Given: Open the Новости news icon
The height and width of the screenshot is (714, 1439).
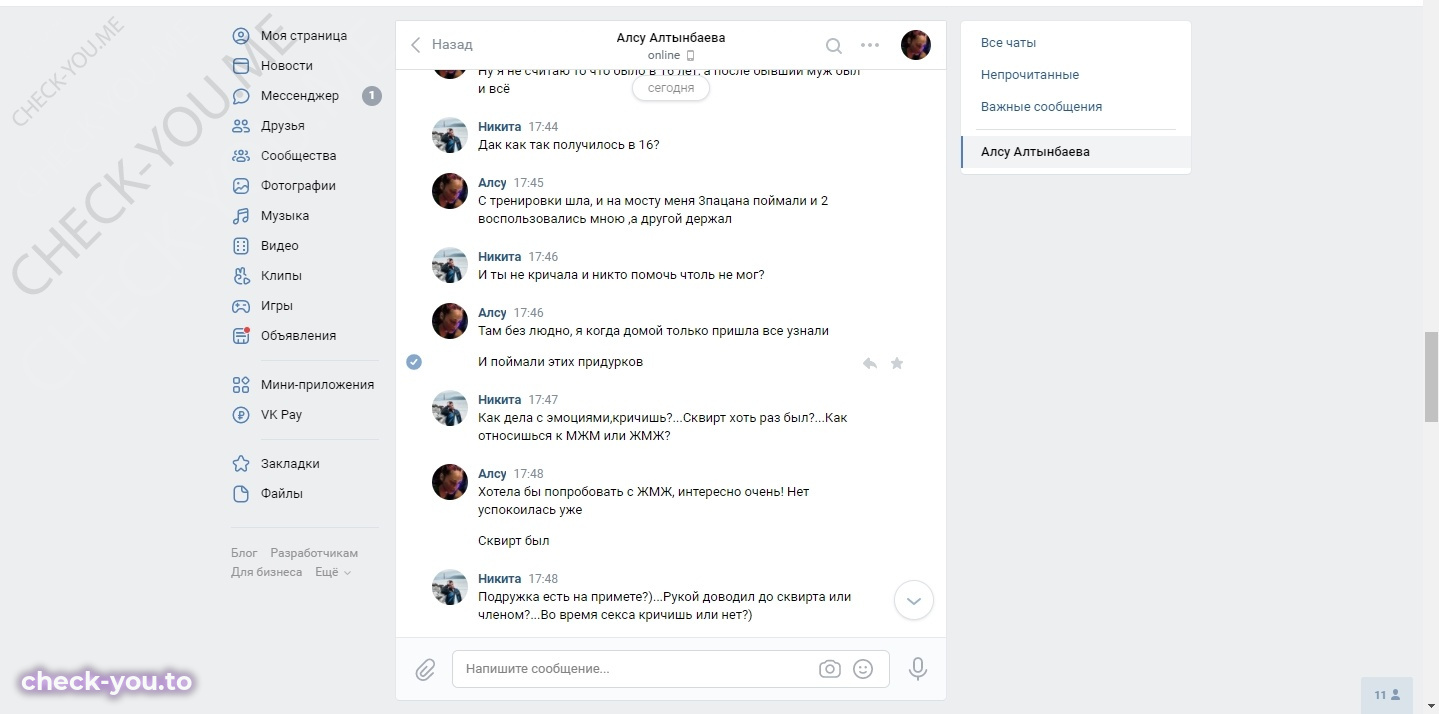Looking at the screenshot, I should [x=241, y=66].
